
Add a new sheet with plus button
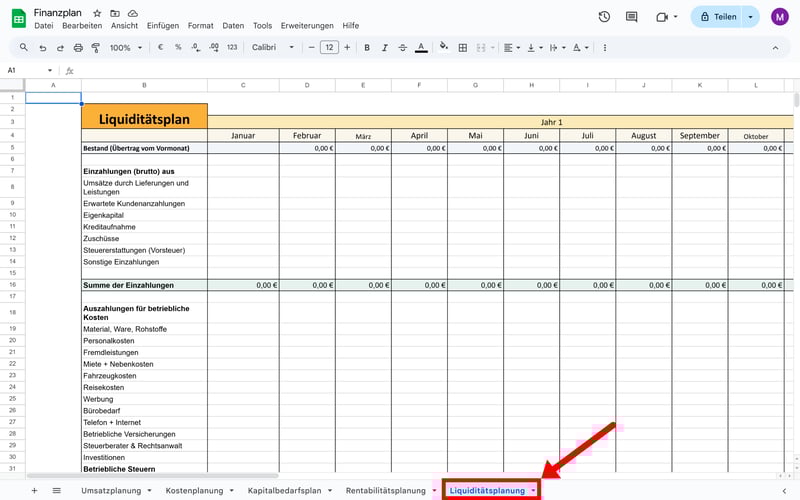point(34,491)
